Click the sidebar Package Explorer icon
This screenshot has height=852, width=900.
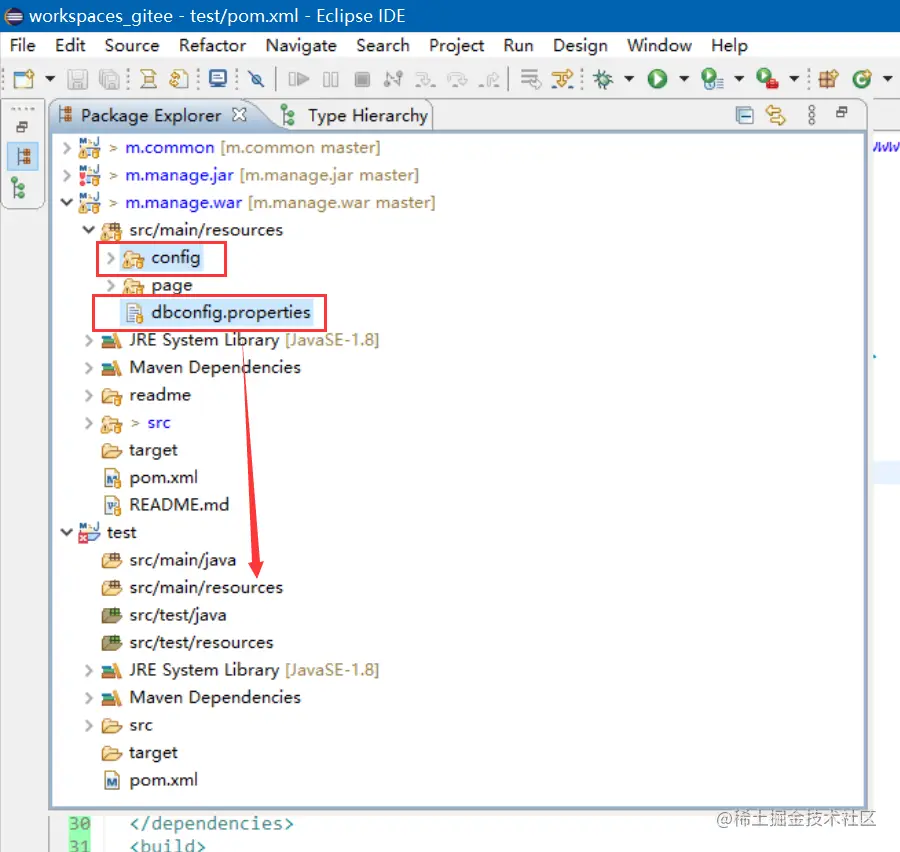[23, 156]
